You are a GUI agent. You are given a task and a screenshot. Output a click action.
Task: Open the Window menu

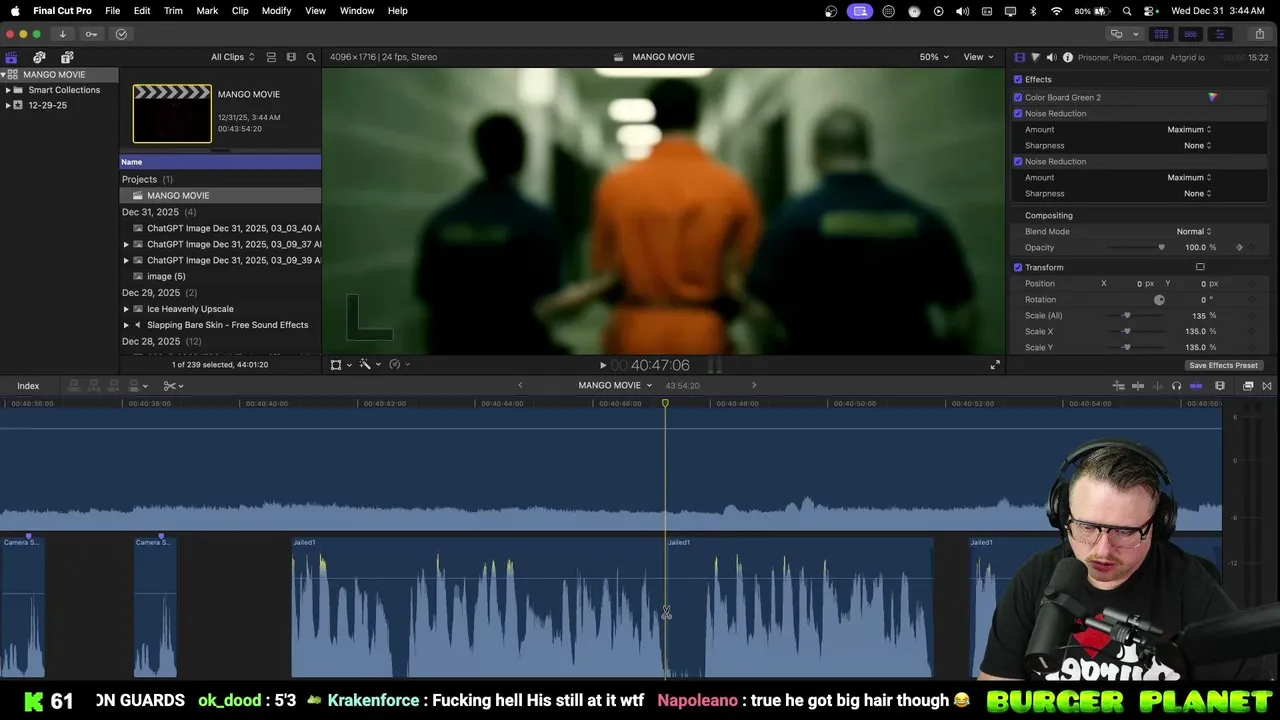point(357,11)
